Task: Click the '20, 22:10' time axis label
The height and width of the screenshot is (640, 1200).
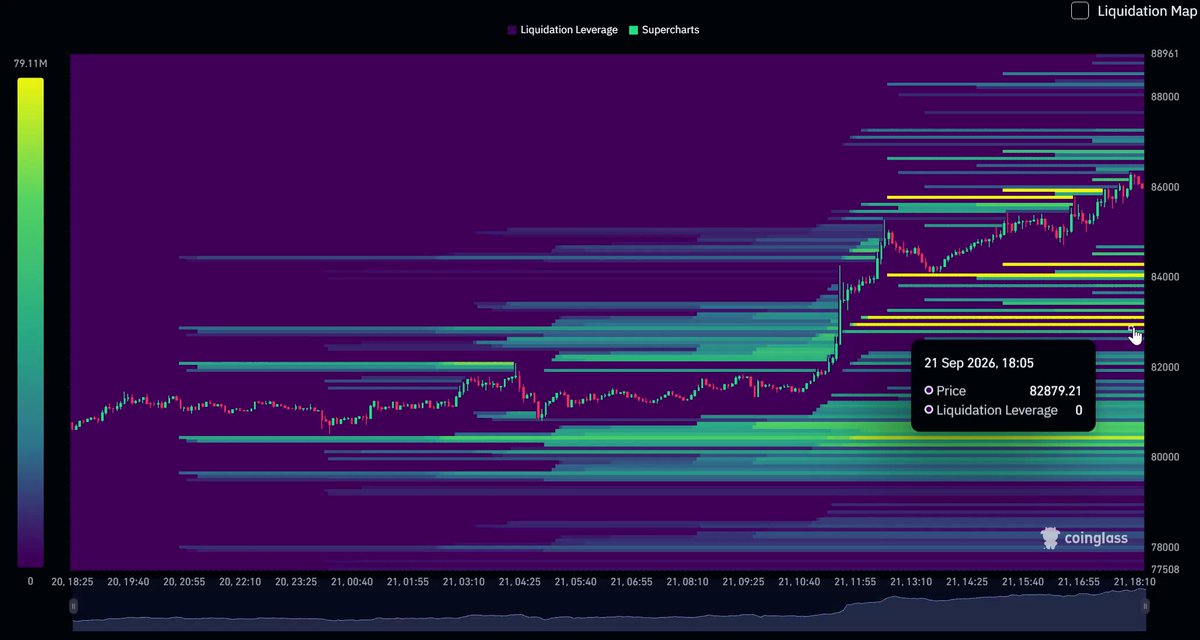Action: point(240,581)
